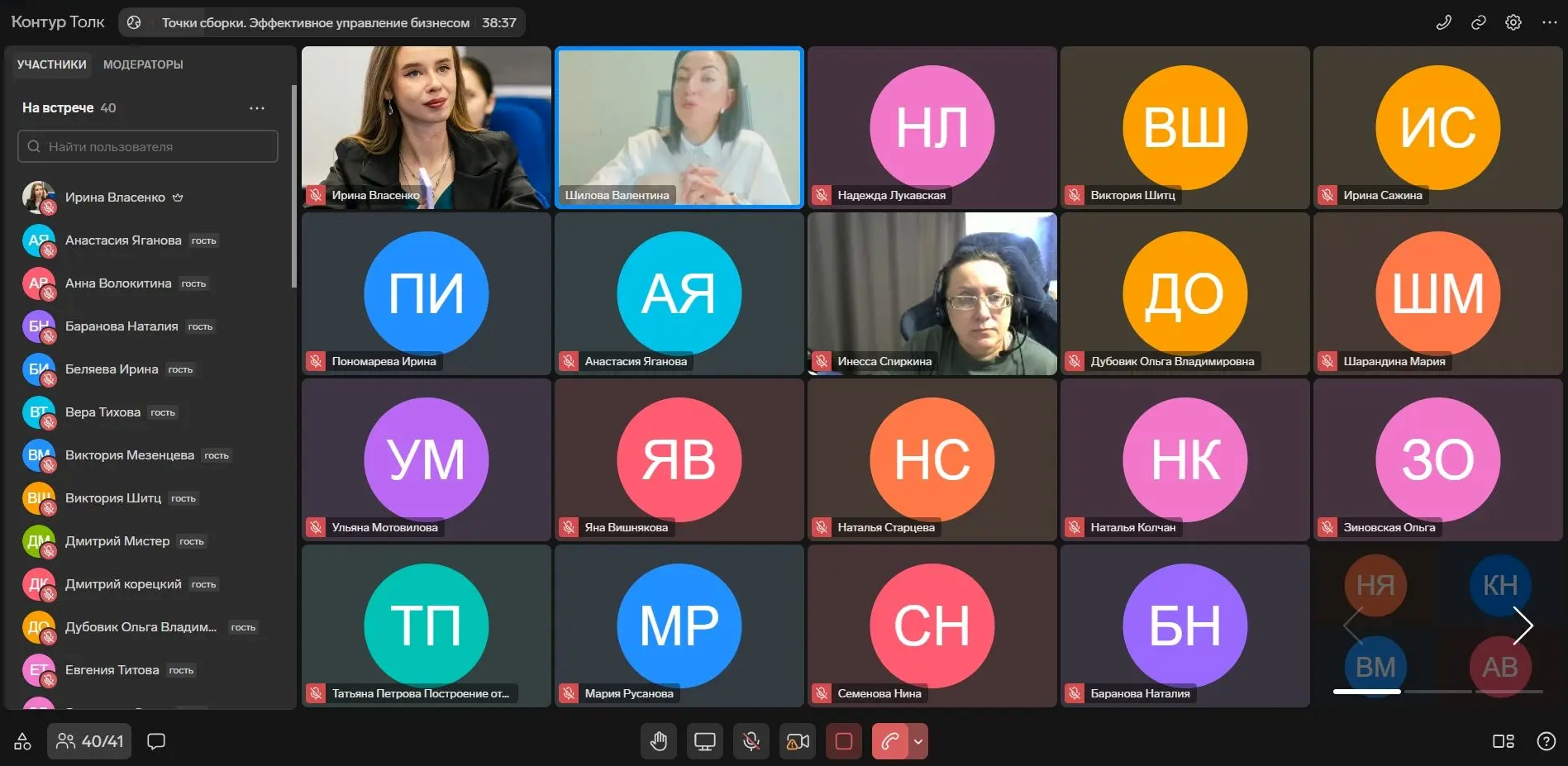This screenshot has height=766, width=1568.
Task: Raise your hand in the meeting
Action: click(659, 741)
